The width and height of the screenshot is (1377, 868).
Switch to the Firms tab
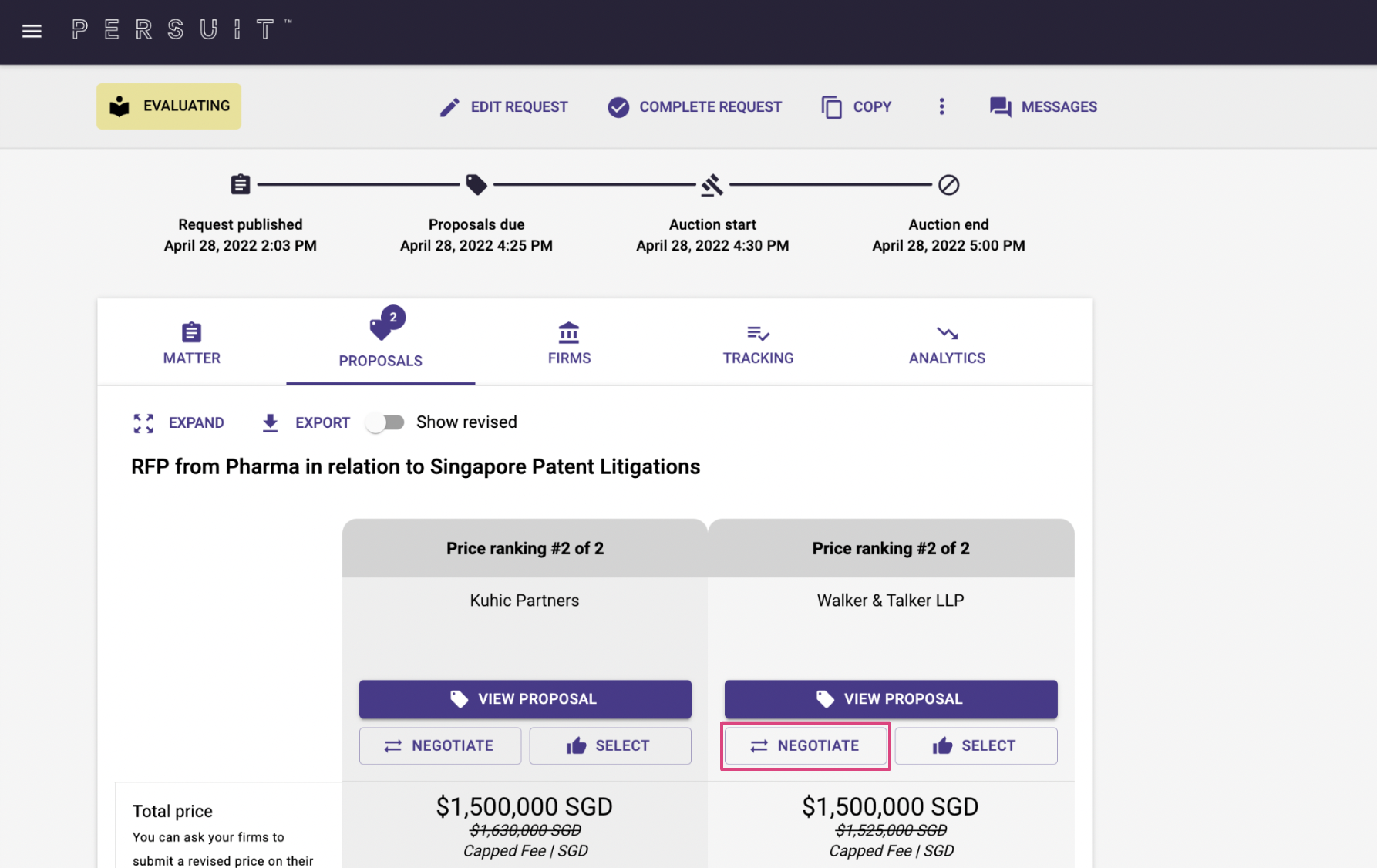pyautogui.click(x=569, y=343)
